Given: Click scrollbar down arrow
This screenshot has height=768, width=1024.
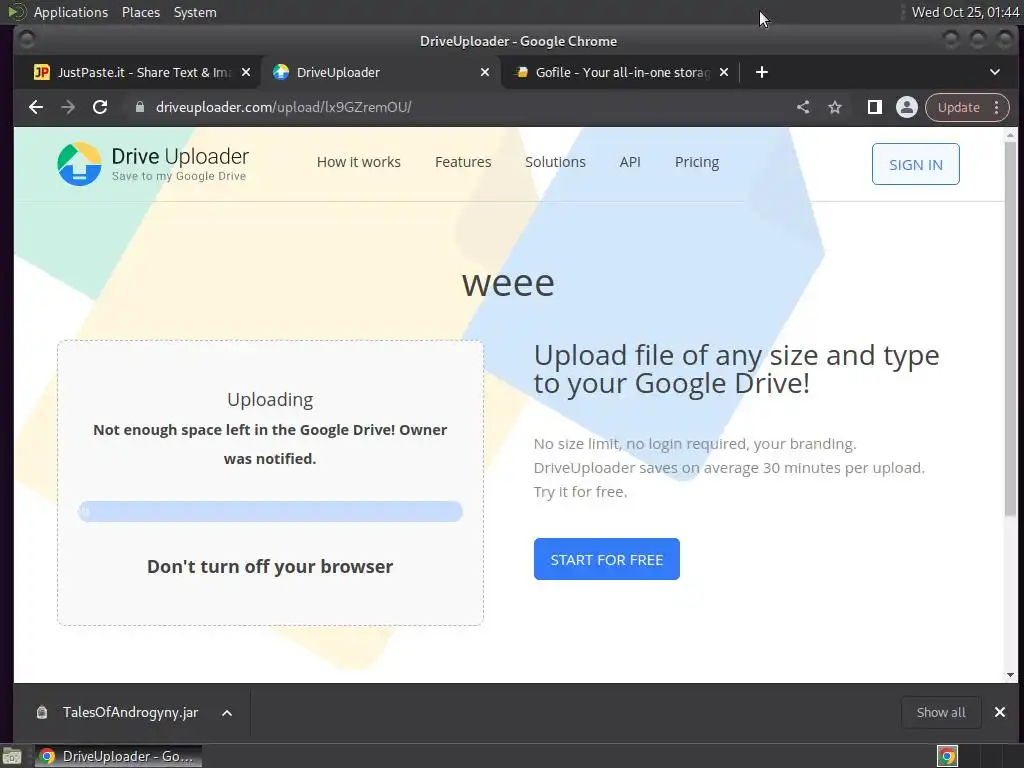Looking at the screenshot, I should pyautogui.click(x=1010, y=675).
